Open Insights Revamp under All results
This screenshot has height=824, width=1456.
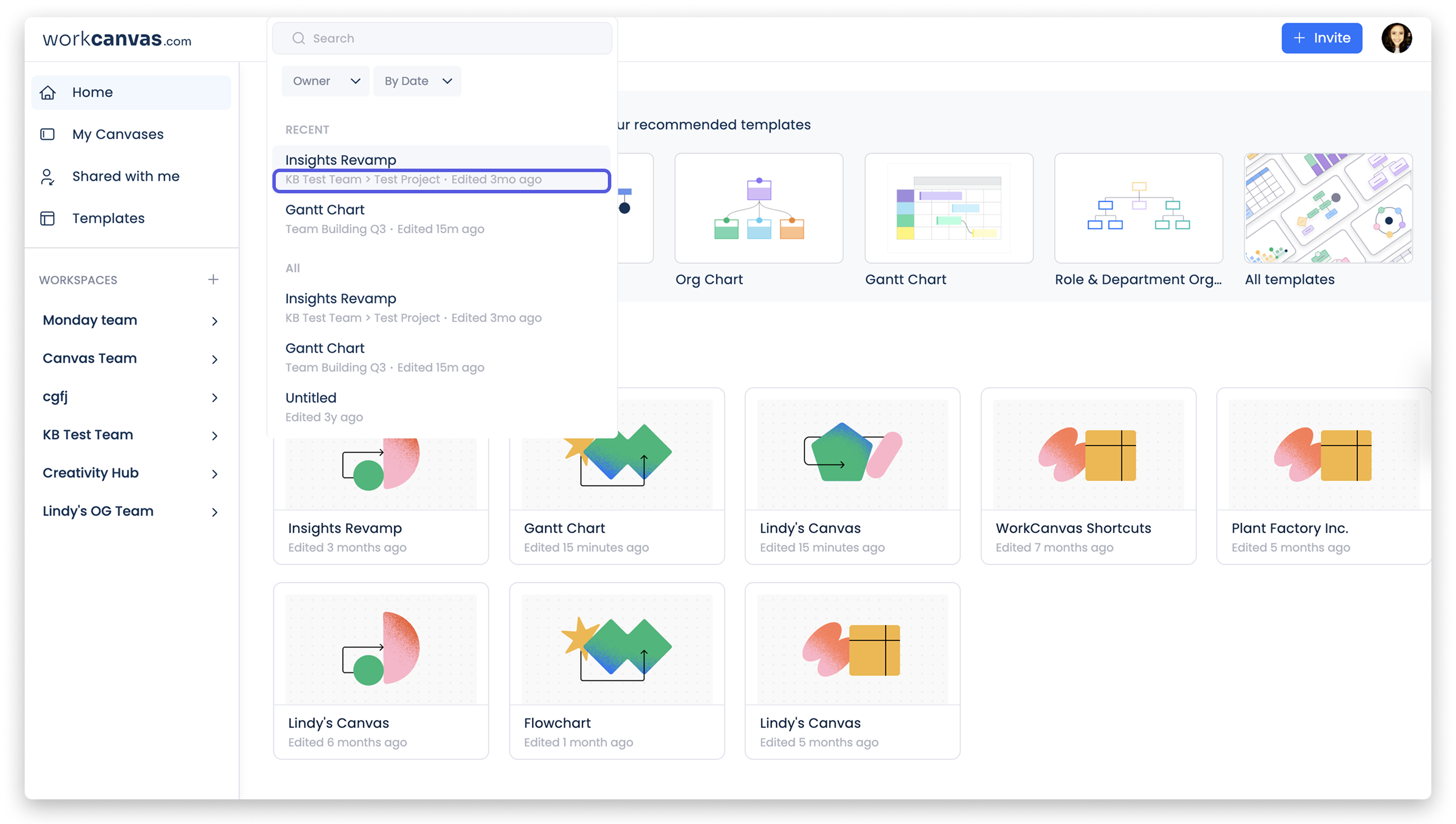pos(442,307)
